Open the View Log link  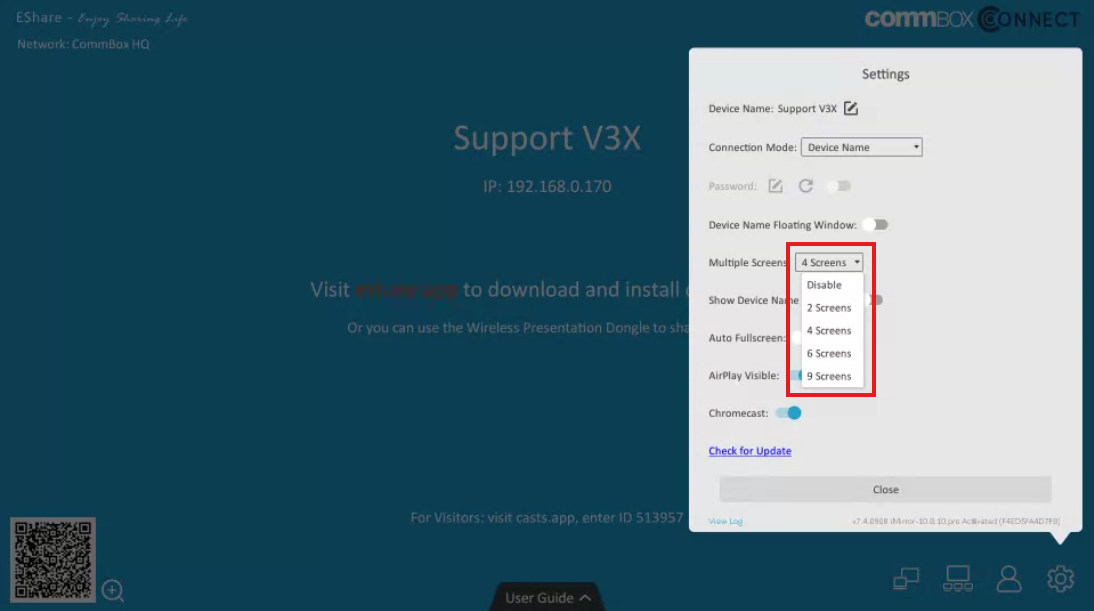point(723,520)
